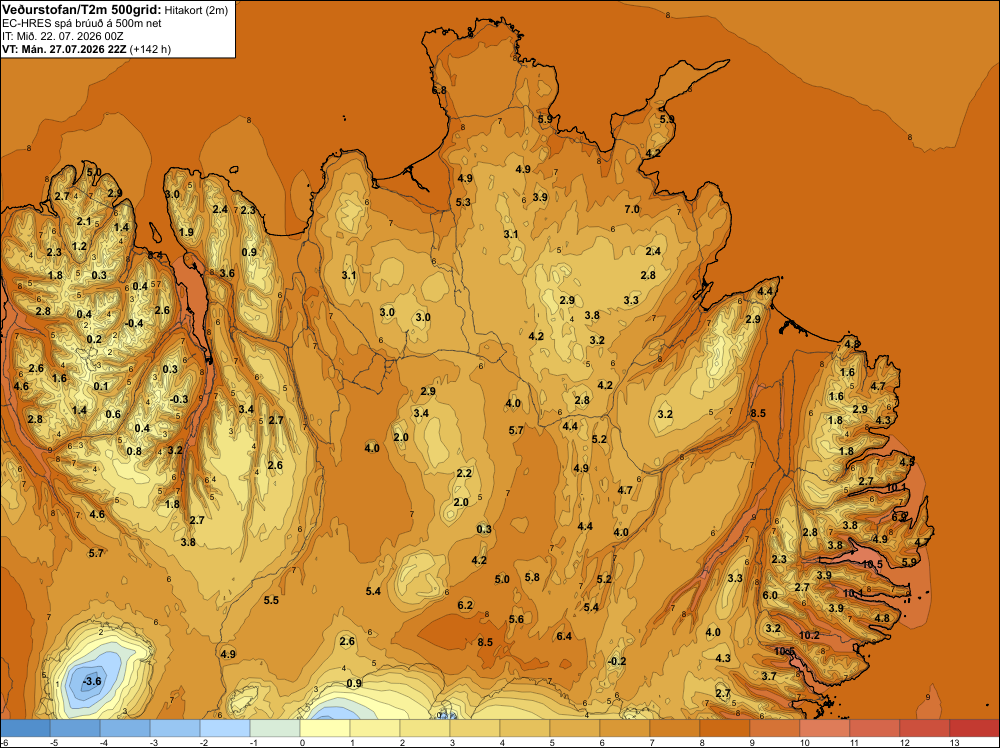Click the legend color swatch between -6 and -5

[26, 728]
